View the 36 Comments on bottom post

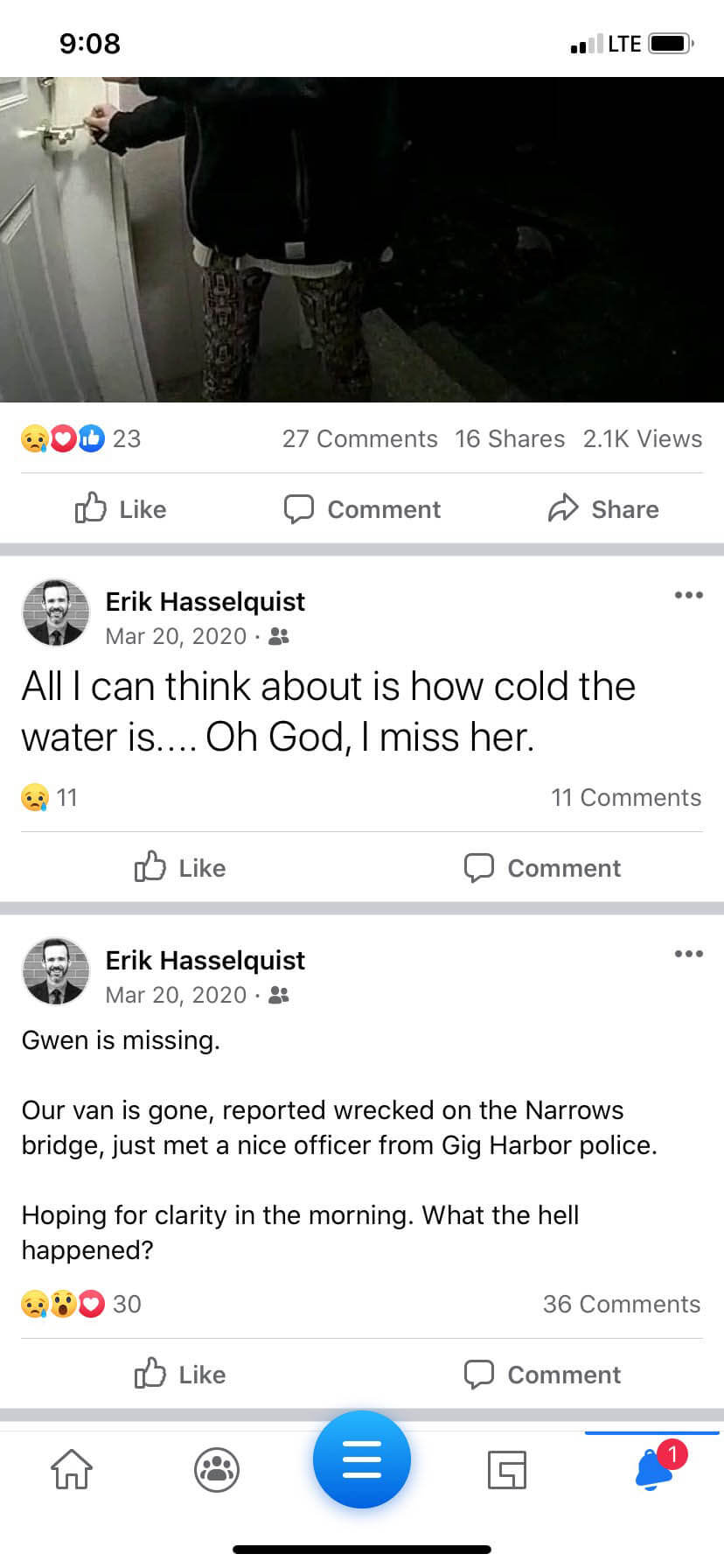coord(621,1305)
